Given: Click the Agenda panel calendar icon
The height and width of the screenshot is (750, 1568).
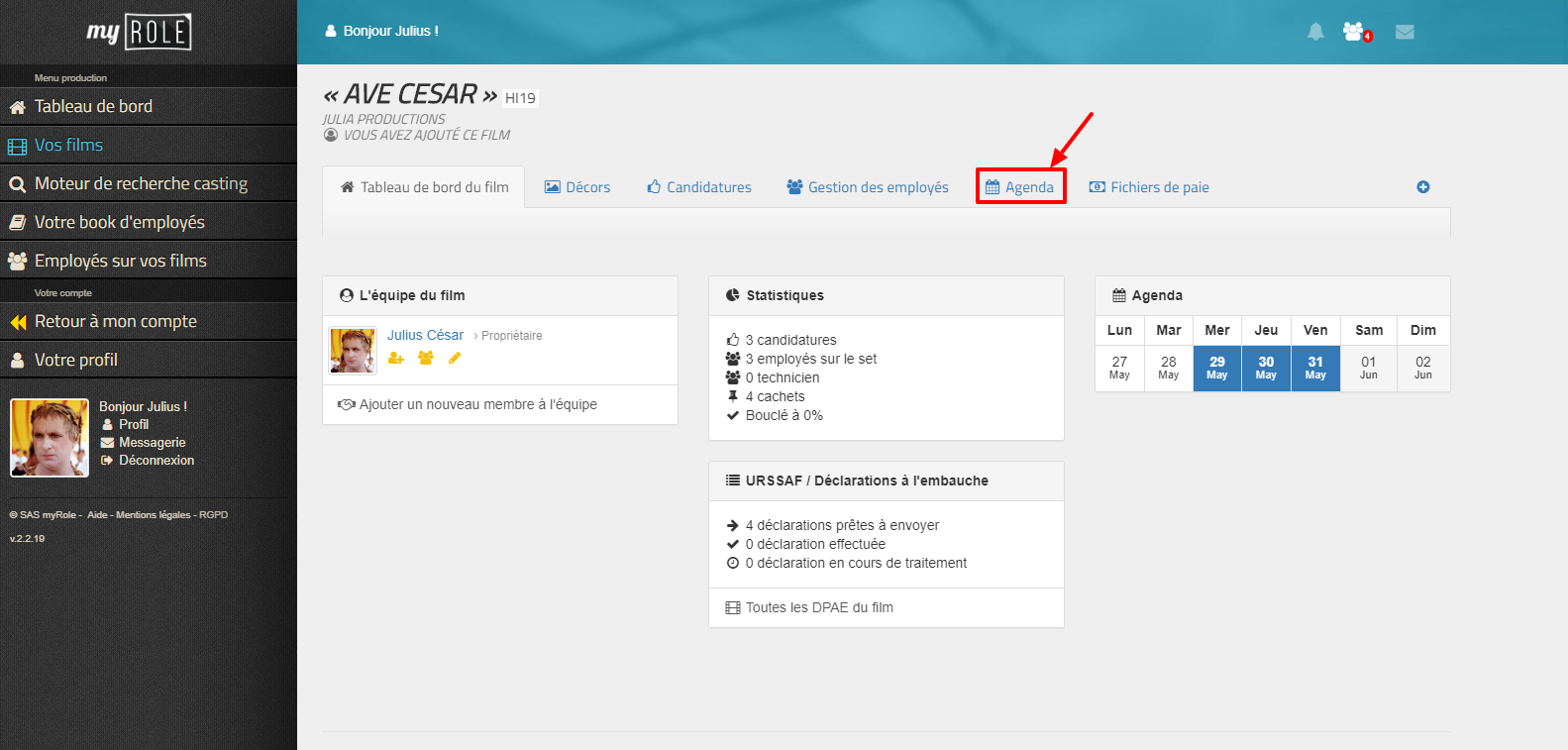Looking at the screenshot, I should tap(1119, 295).
